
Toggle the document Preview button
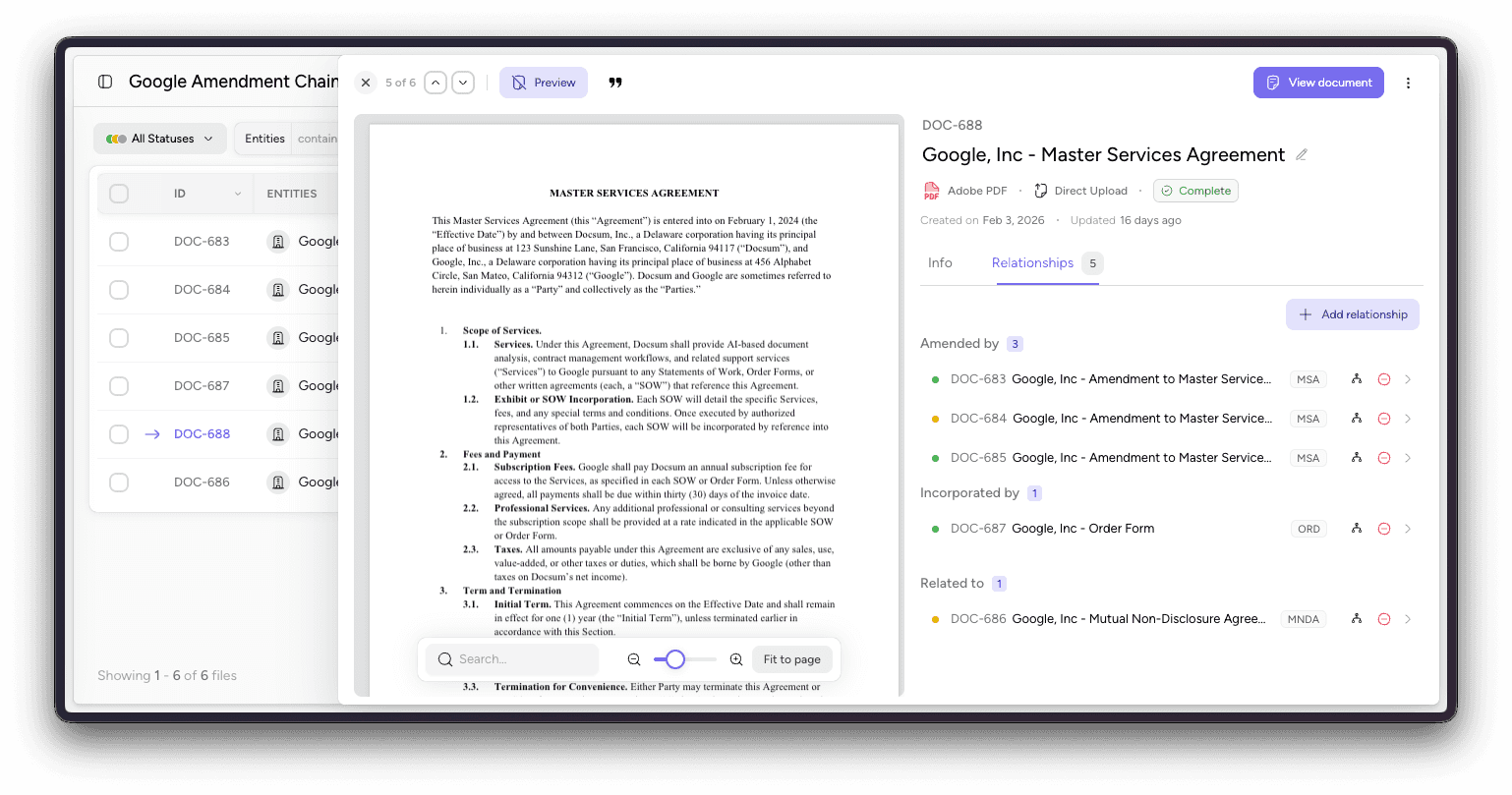coord(544,83)
